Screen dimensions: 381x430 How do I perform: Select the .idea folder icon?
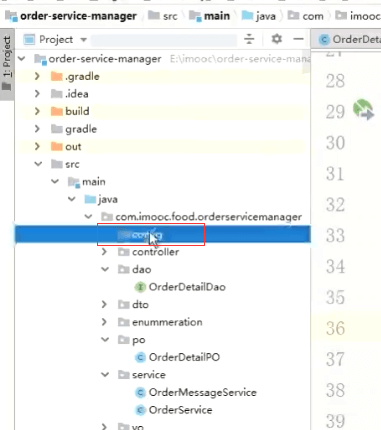point(57,94)
